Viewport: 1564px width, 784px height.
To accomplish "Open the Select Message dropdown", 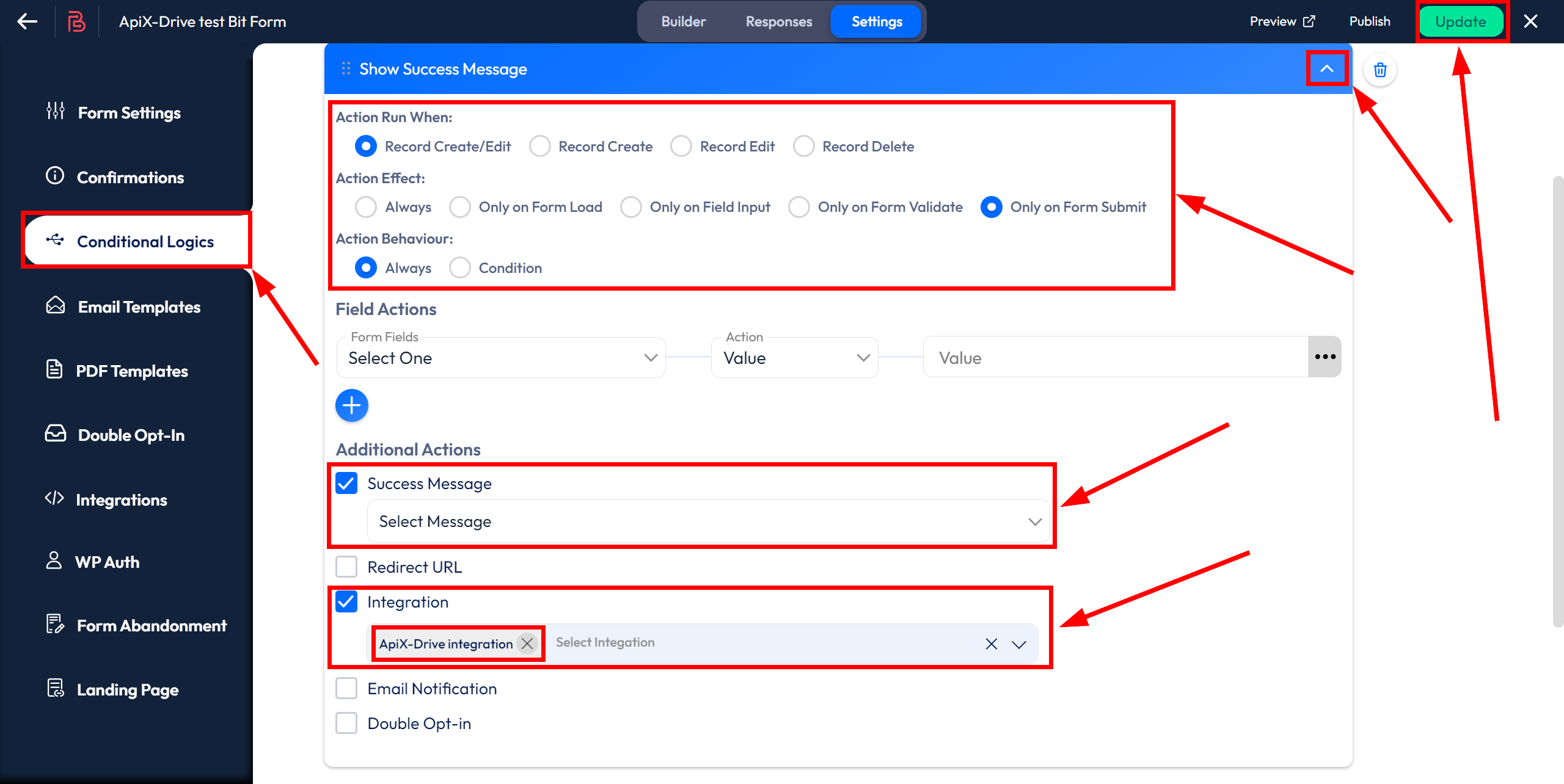I will click(x=708, y=521).
